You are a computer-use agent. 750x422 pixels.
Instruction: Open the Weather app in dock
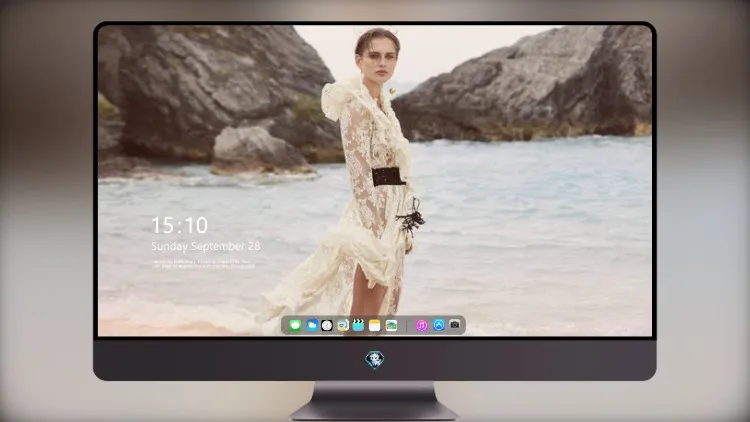tap(312, 326)
